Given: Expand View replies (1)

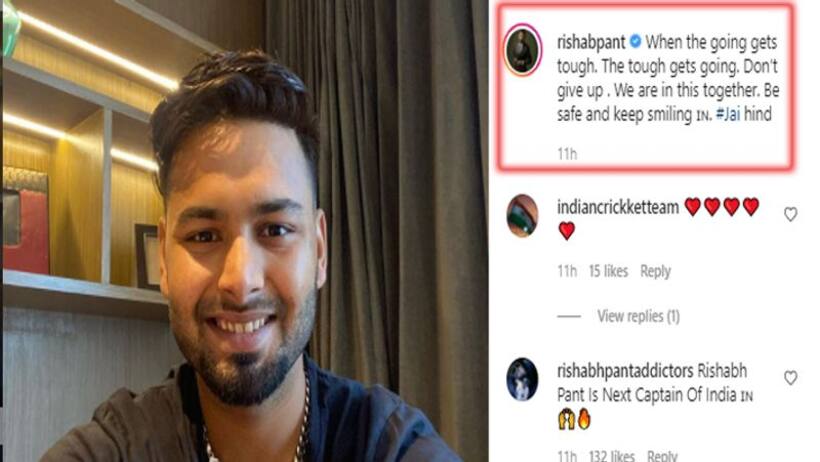Looking at the screenshot, I should 638,317.
